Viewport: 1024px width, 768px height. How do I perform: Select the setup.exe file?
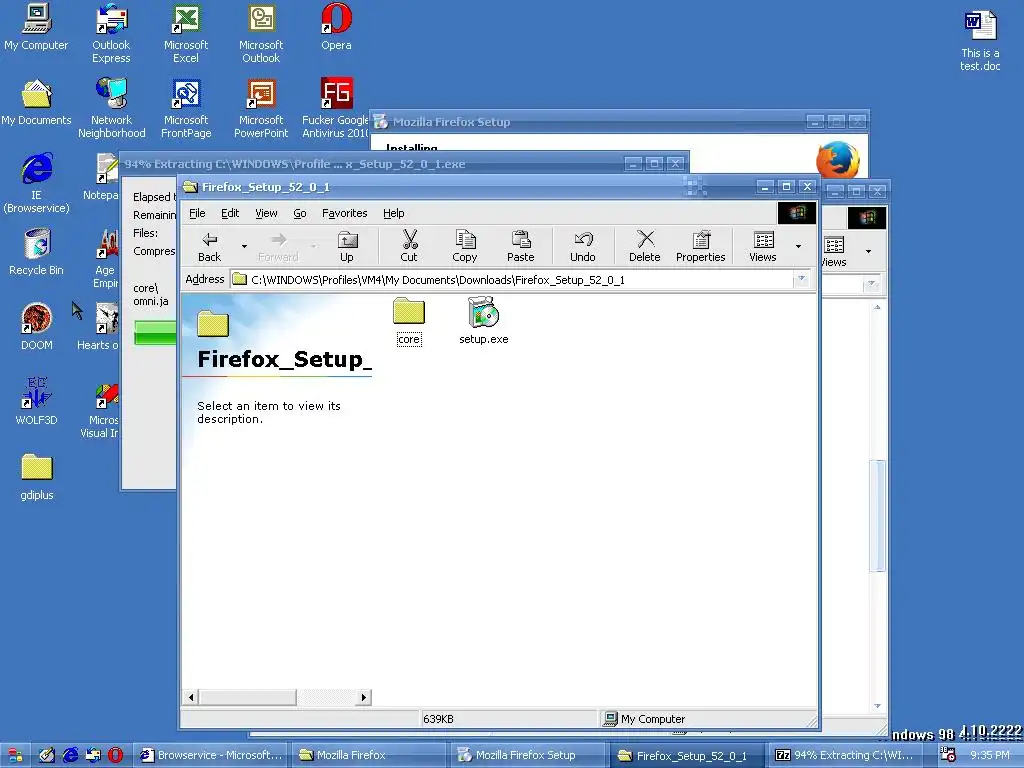pyautogui.click(x=483, y=321)
